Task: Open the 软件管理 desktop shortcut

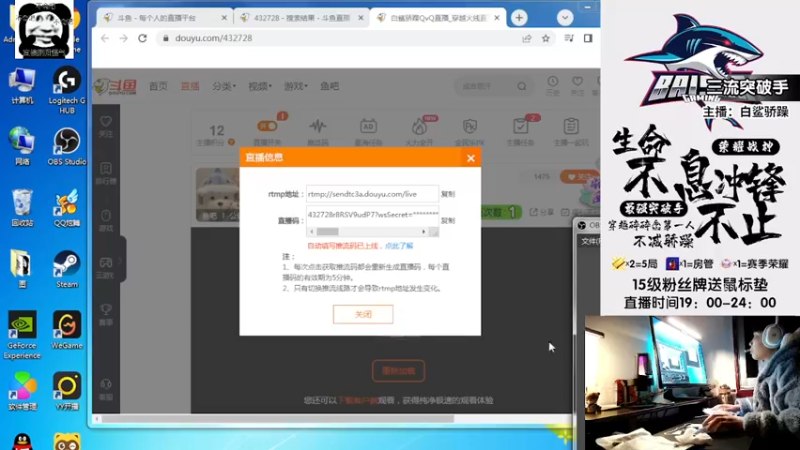Action: 22,391
